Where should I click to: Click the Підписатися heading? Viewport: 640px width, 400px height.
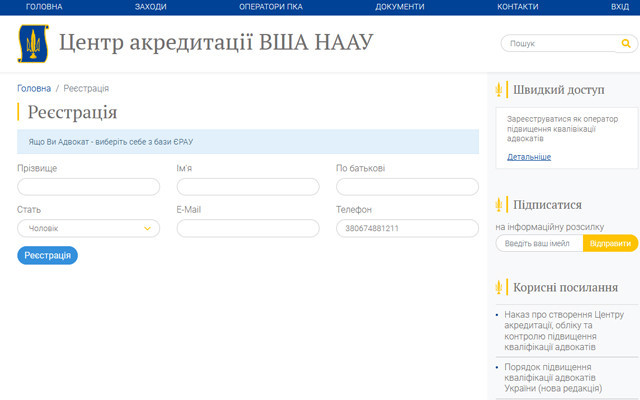coord(547,204)
